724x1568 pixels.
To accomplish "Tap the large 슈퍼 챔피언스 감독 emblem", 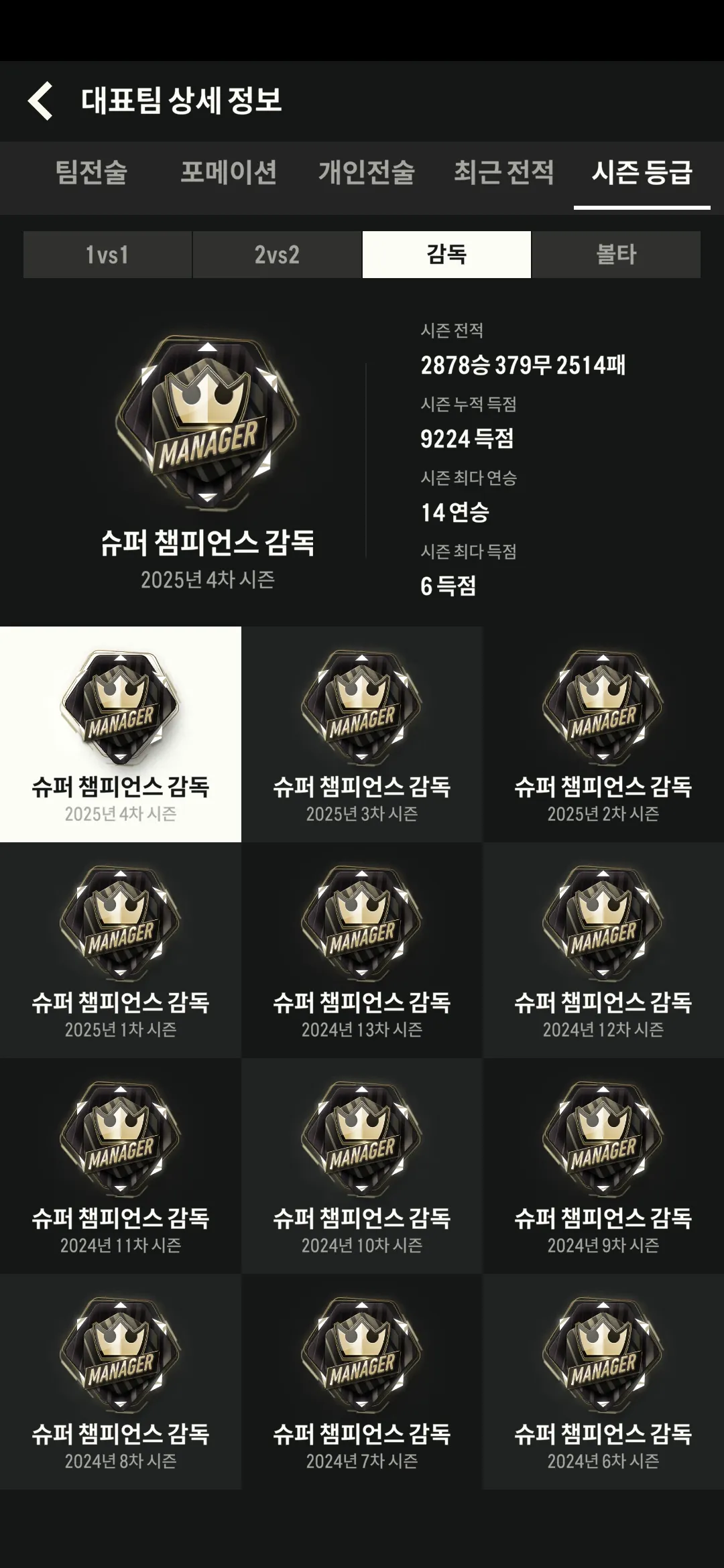I will tap(208, 420).
